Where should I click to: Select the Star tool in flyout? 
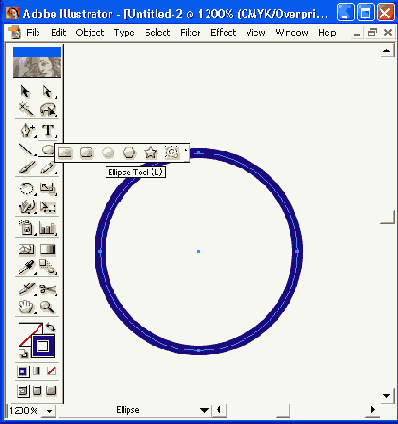(151, 153)
